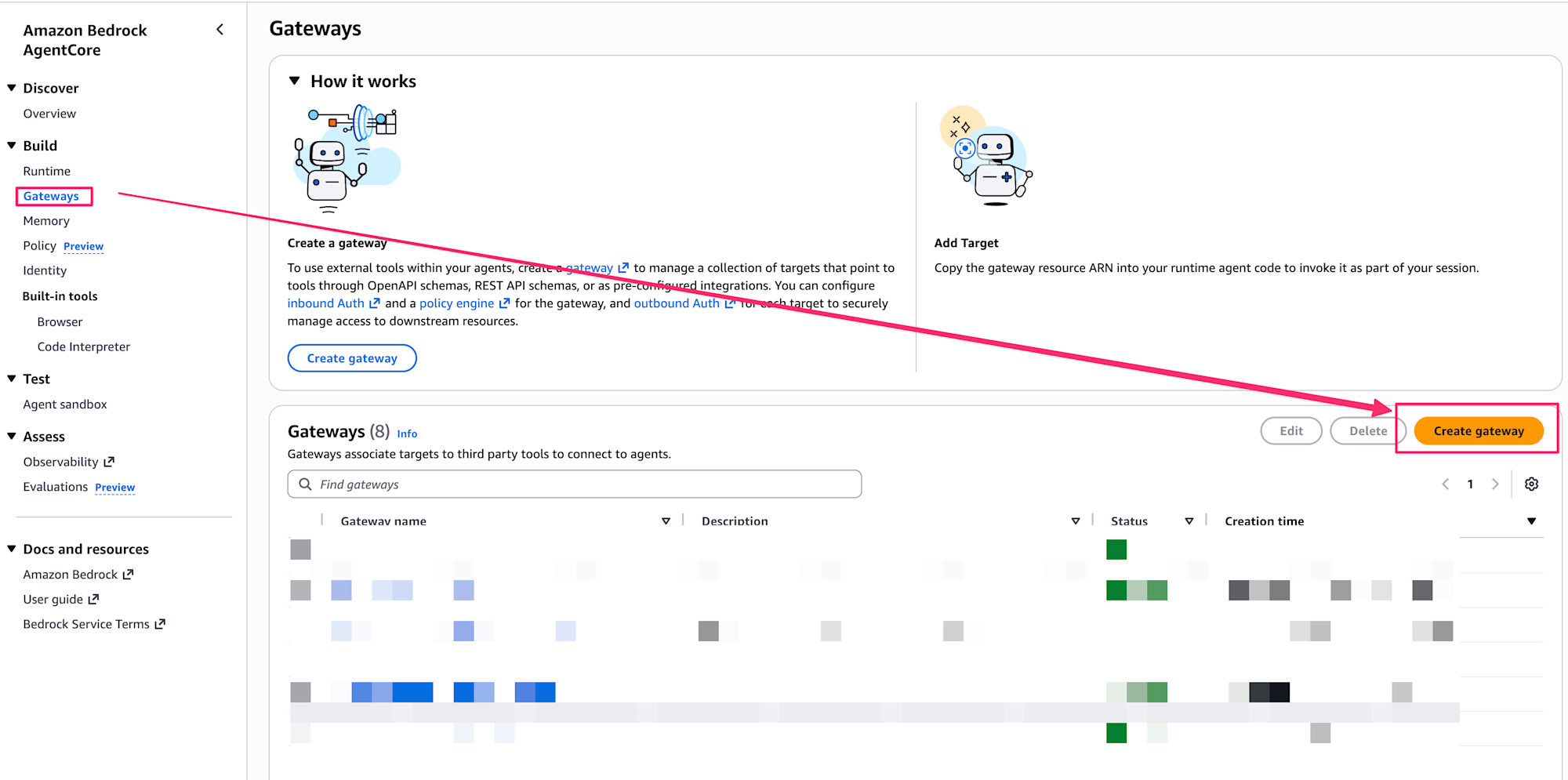Viewport: 1568px width, 780px height.
Task: Go to previous page of gateways
Action: click(x=1446, y=484)
